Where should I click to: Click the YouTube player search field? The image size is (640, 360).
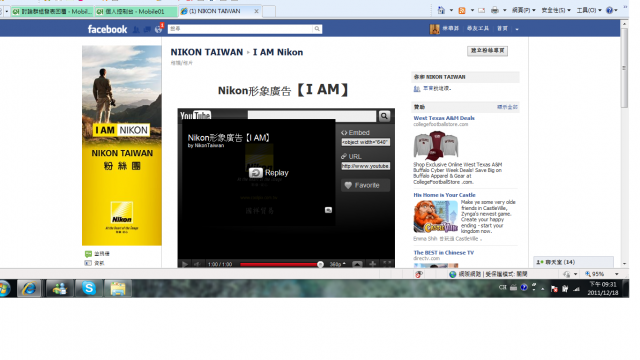point(311,116)
